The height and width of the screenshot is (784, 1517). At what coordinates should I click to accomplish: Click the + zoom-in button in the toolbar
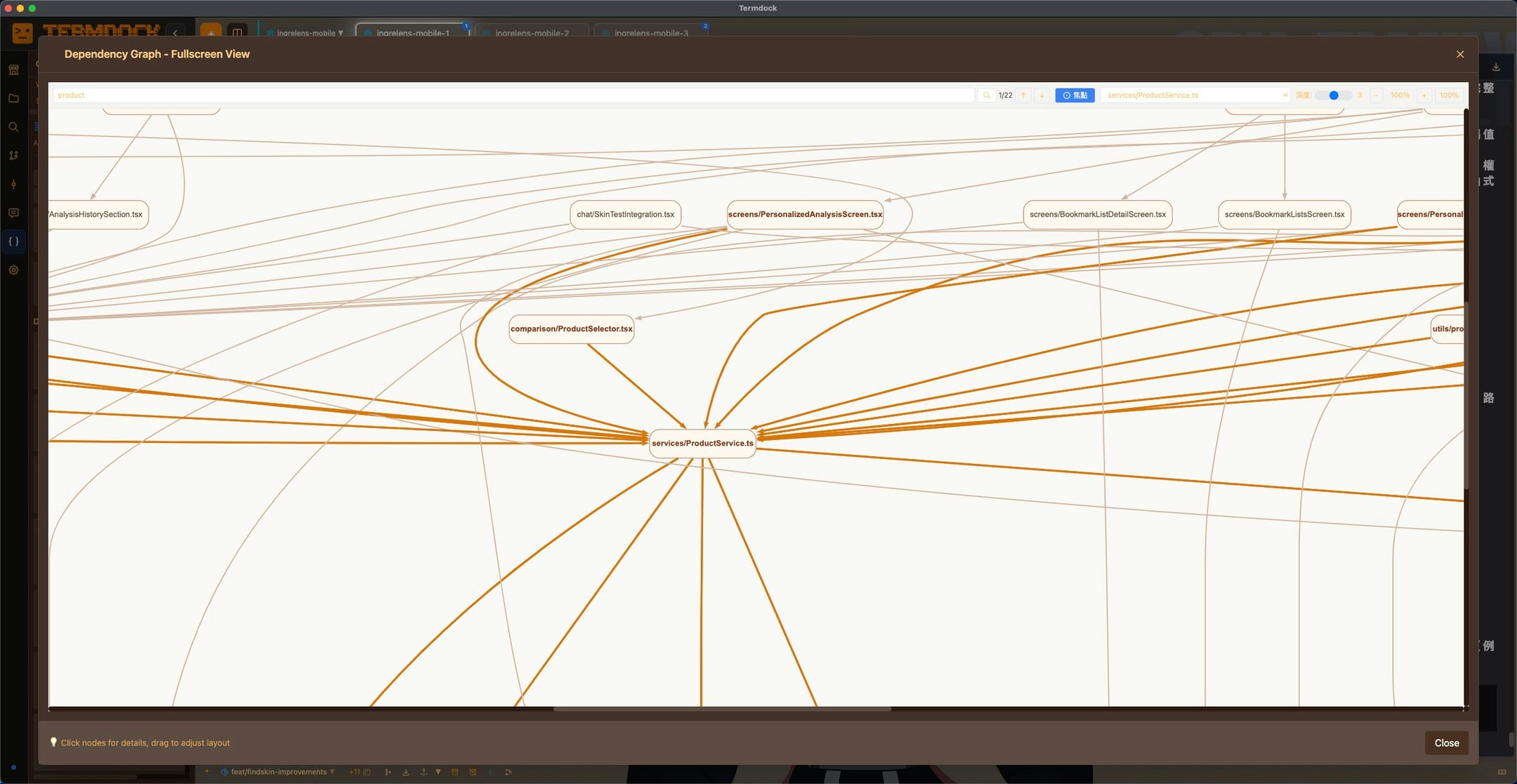click(1424, 95)
